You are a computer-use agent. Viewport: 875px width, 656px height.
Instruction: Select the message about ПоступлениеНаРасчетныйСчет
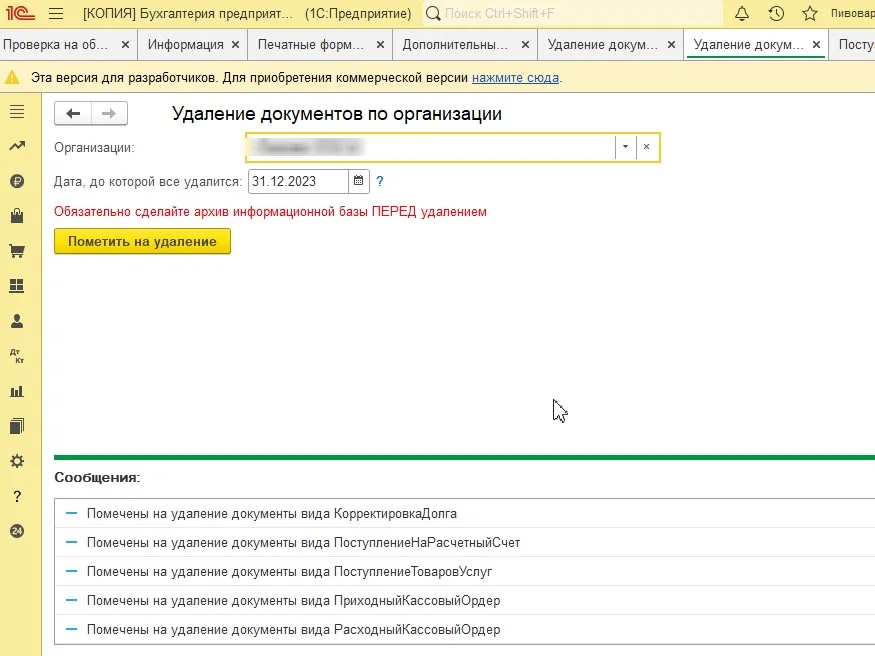(x=464, y=543)
